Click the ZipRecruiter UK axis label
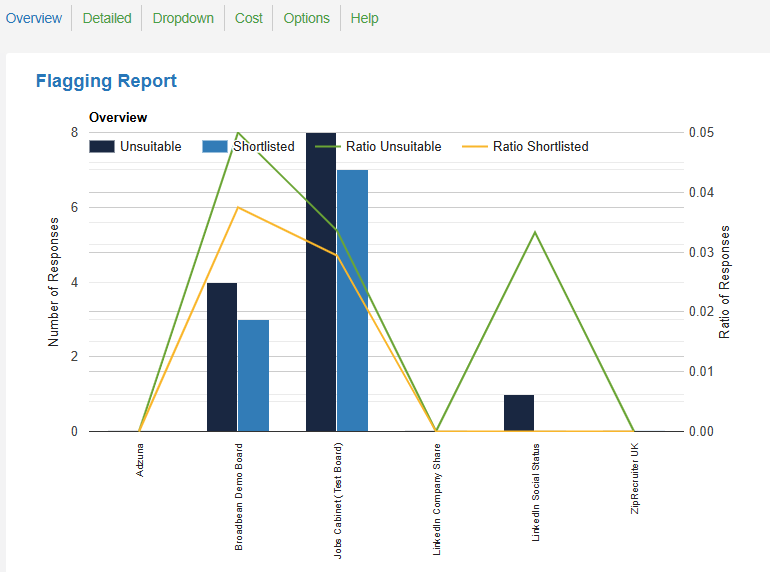The image size is (770, 572). 635,479
